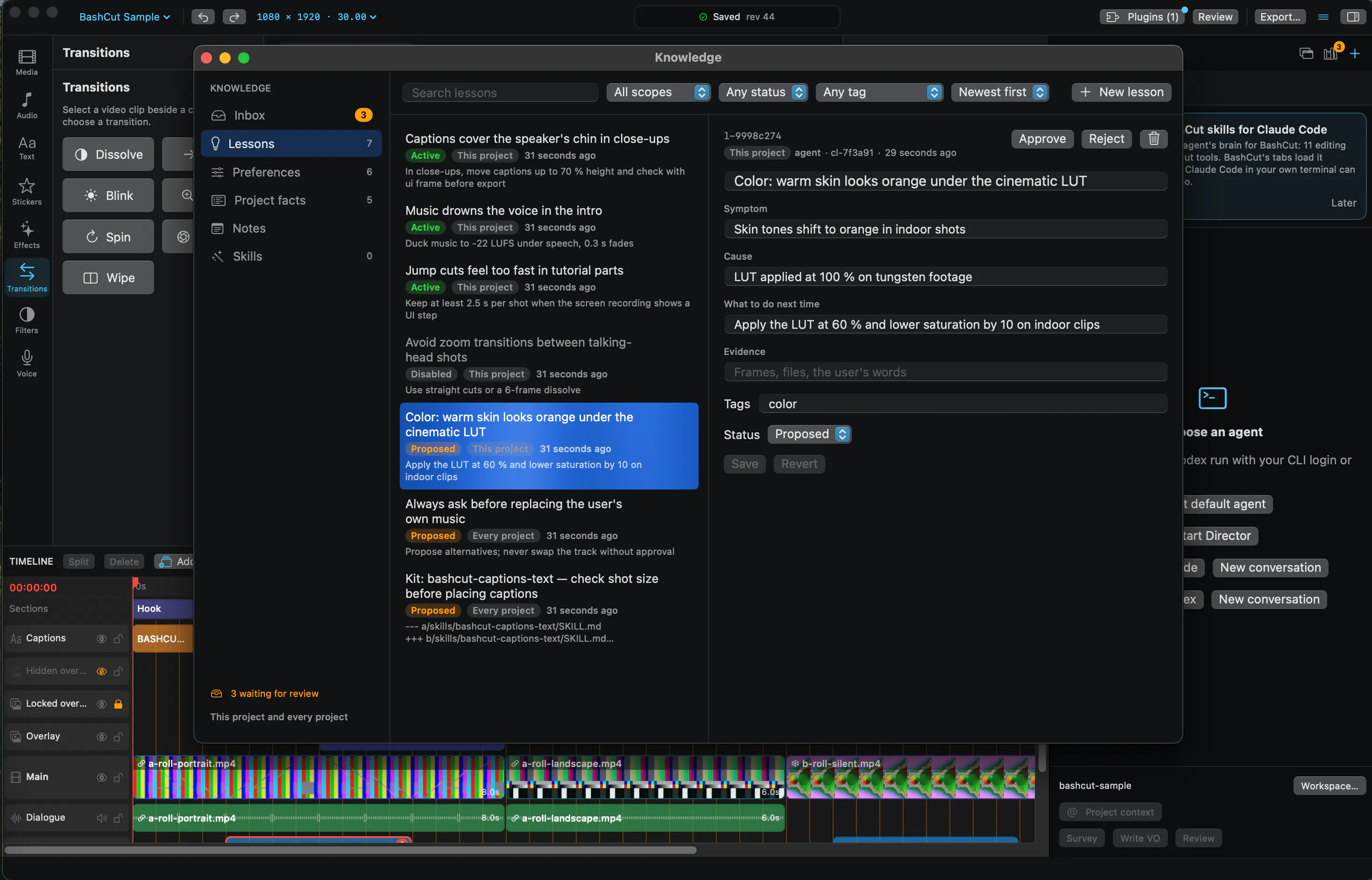The image size is (1372, 880).
Task: Open the Stickers panel
Action: click(27, 192)
